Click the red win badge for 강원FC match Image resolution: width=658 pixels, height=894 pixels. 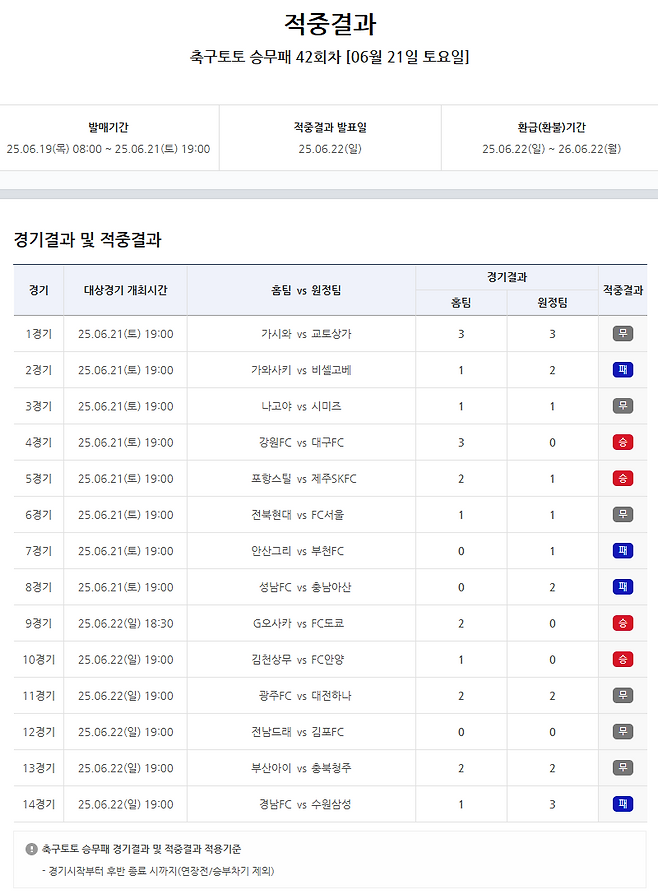(622, 442)
